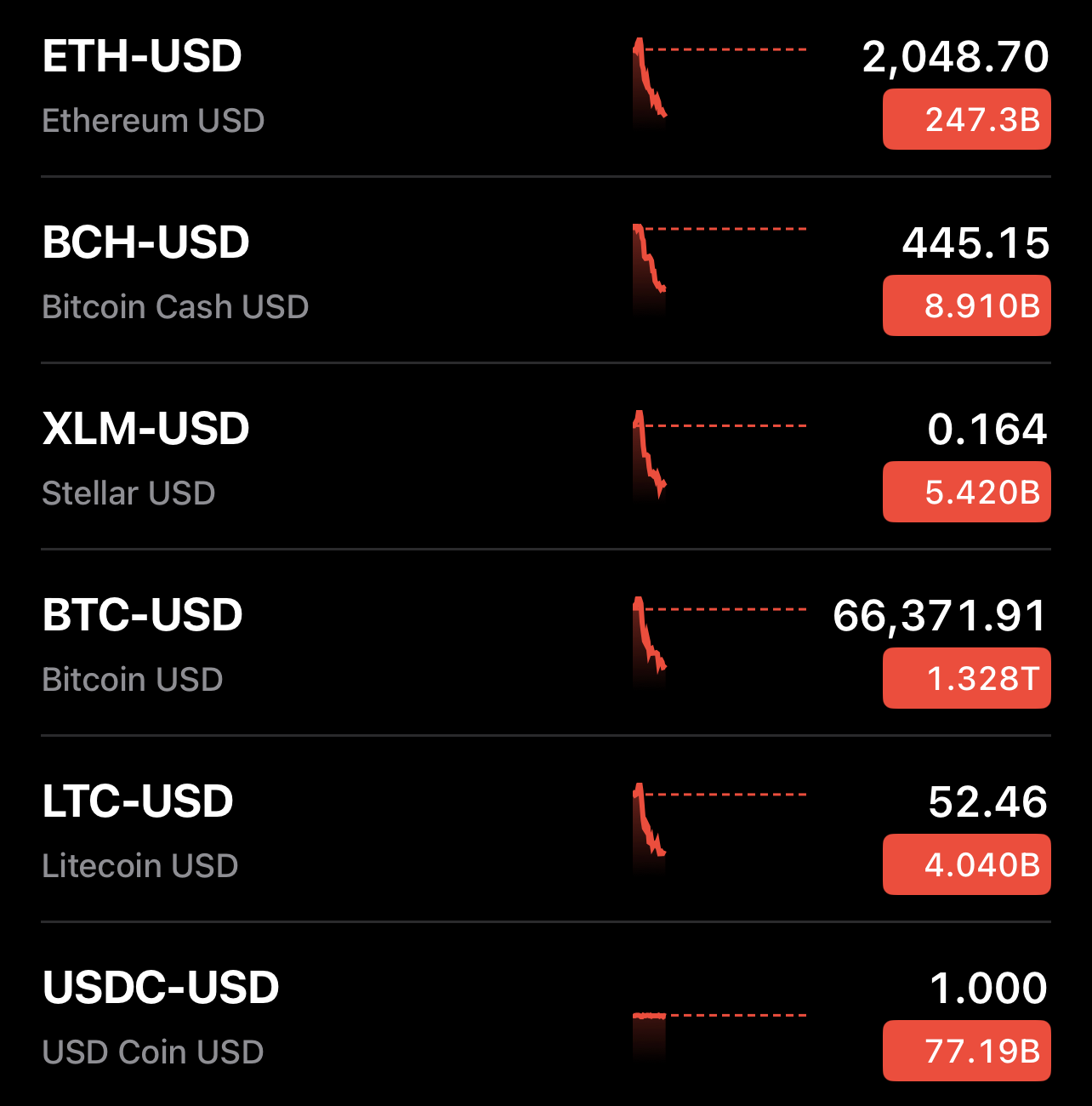Open the Bitcoin Cash USD name label

175,307
